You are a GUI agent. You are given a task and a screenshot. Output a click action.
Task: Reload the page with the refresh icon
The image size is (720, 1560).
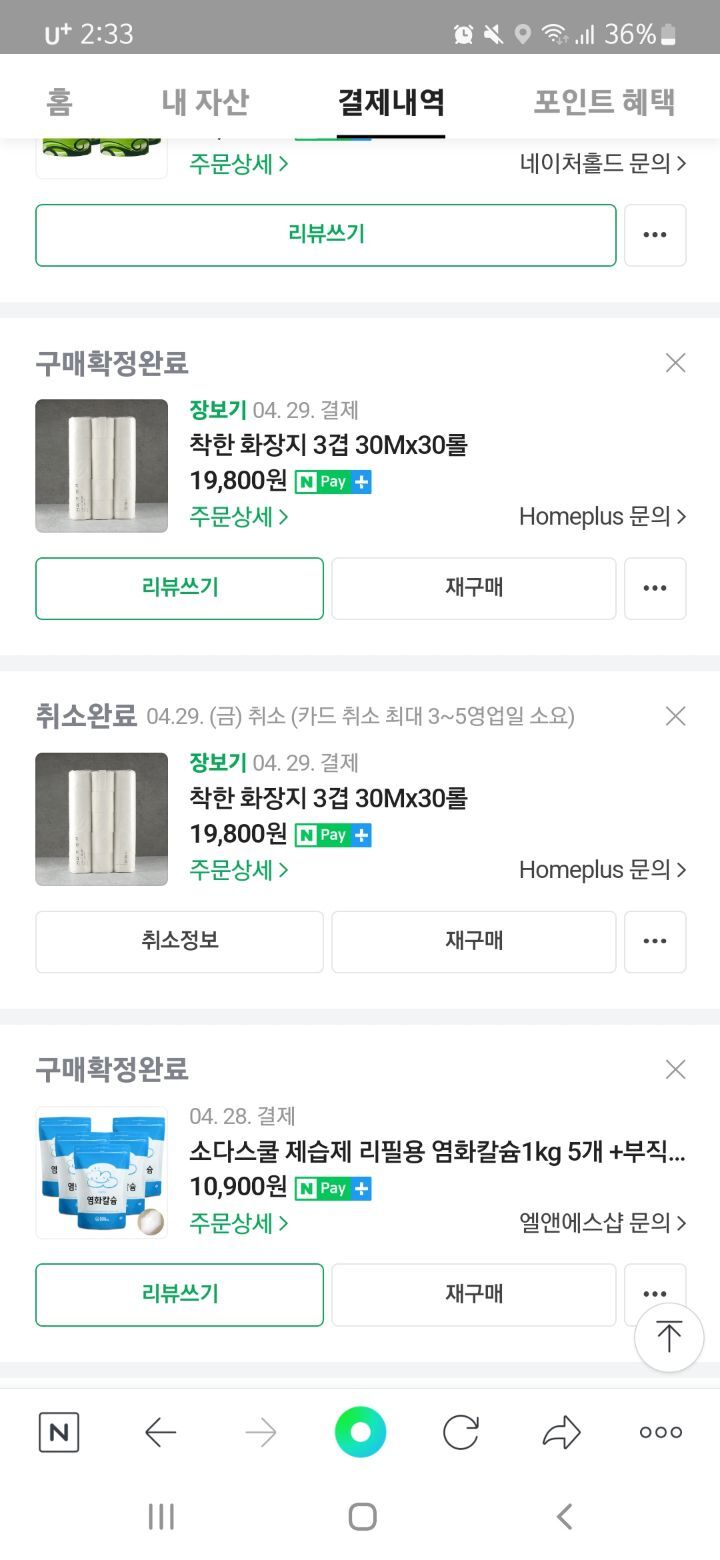(x=461, y=1433)
